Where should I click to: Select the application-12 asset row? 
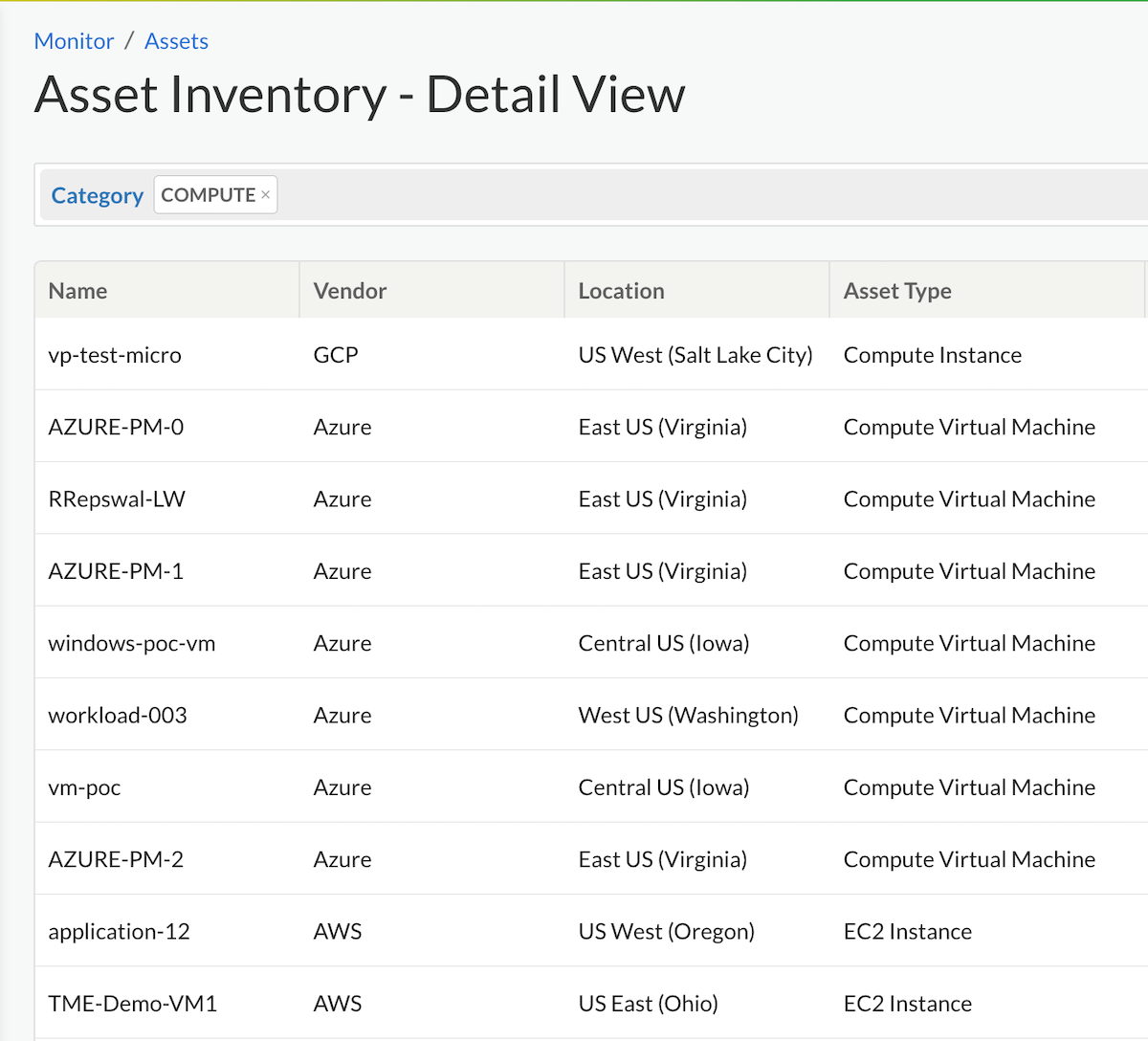pyautogui.click(x=119, y=932)
